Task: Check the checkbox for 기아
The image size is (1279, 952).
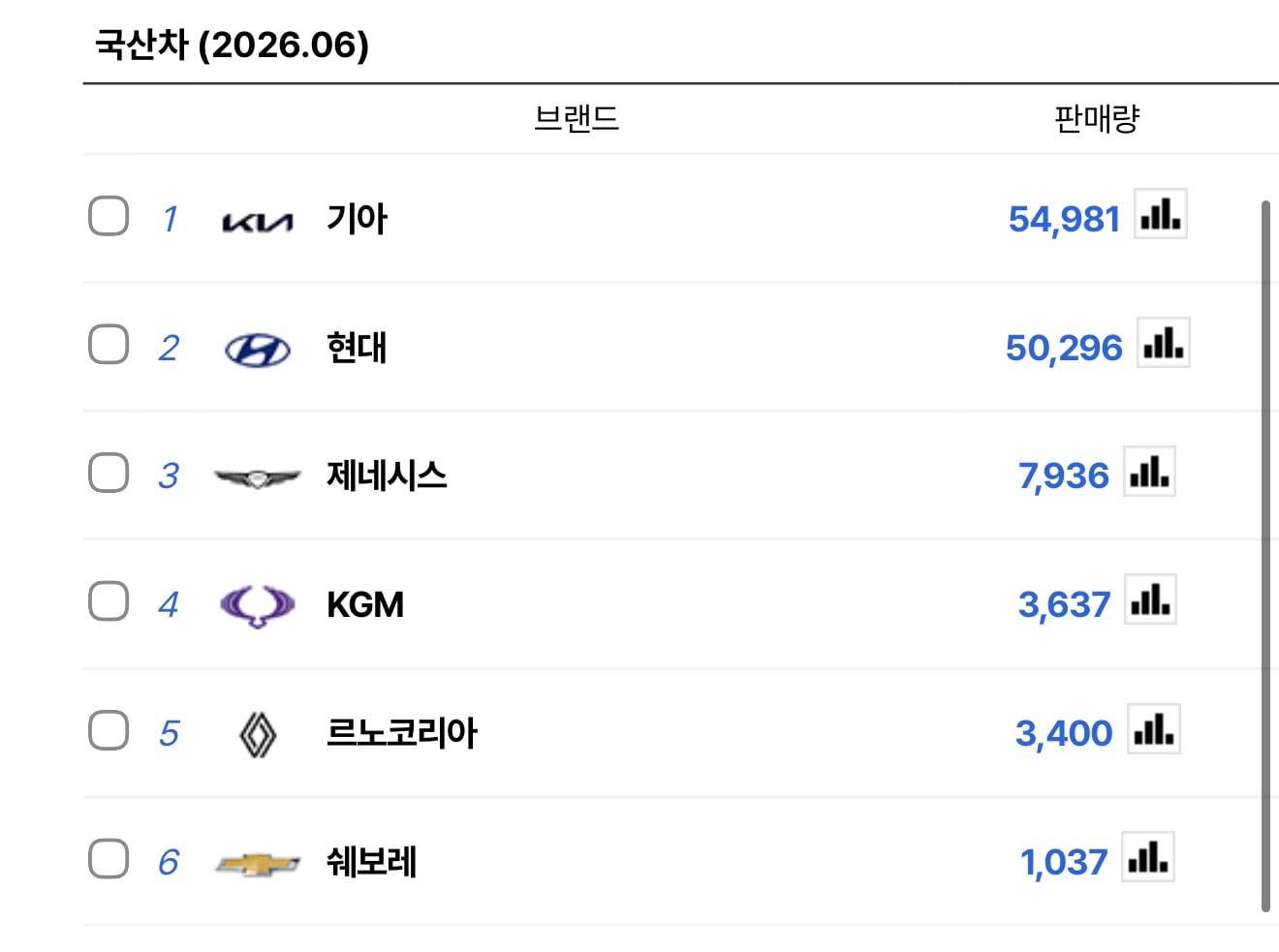Action: [x=109, y=216]
